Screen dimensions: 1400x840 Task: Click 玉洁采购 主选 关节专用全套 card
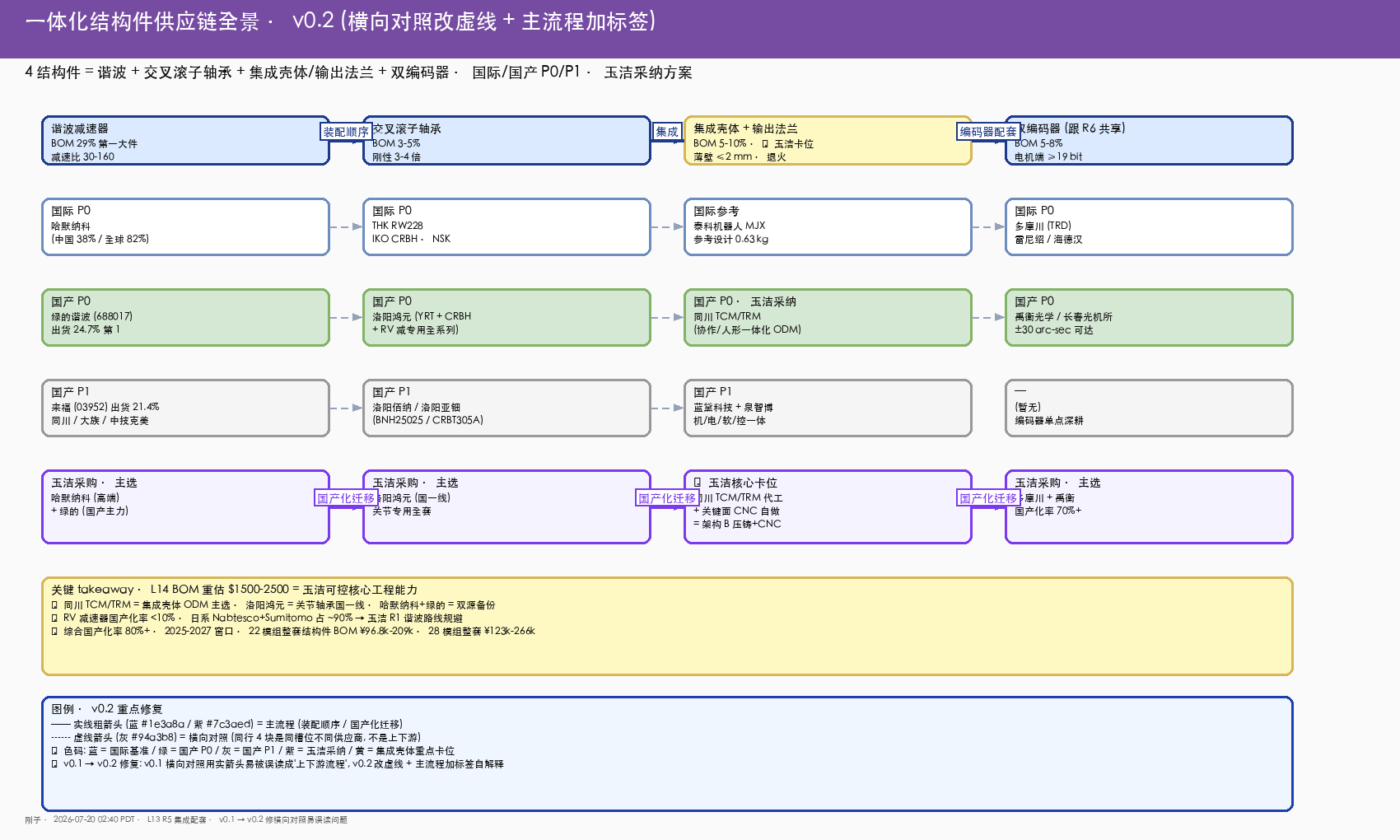pos(506,506)
